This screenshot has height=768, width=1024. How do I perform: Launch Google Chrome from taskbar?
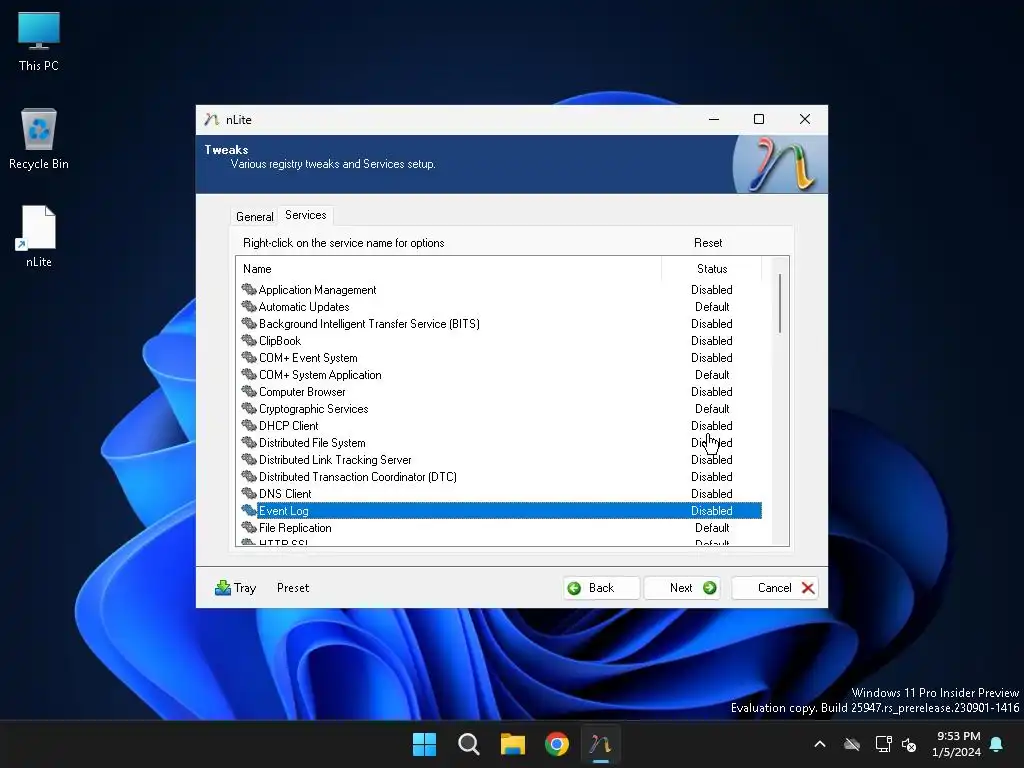[557, 744]
